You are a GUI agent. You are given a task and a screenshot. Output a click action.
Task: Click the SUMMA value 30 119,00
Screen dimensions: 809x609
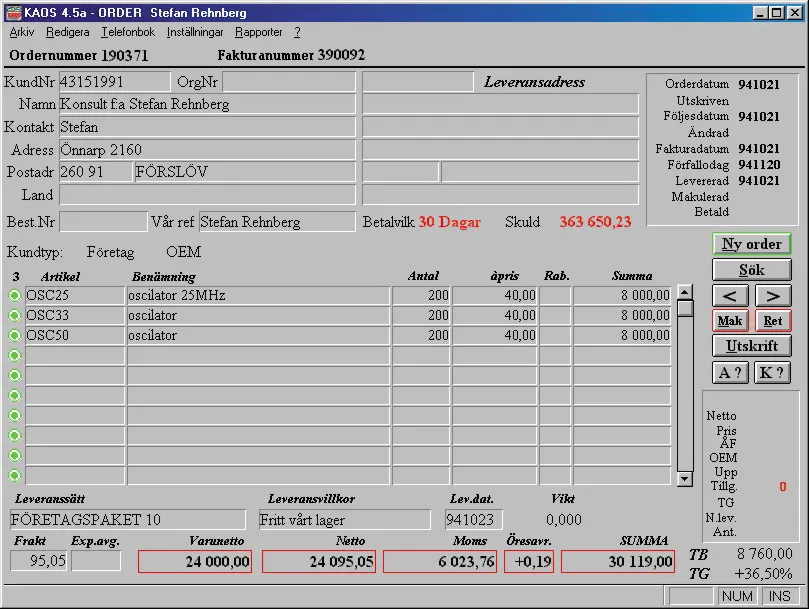[x=618, y=562]
